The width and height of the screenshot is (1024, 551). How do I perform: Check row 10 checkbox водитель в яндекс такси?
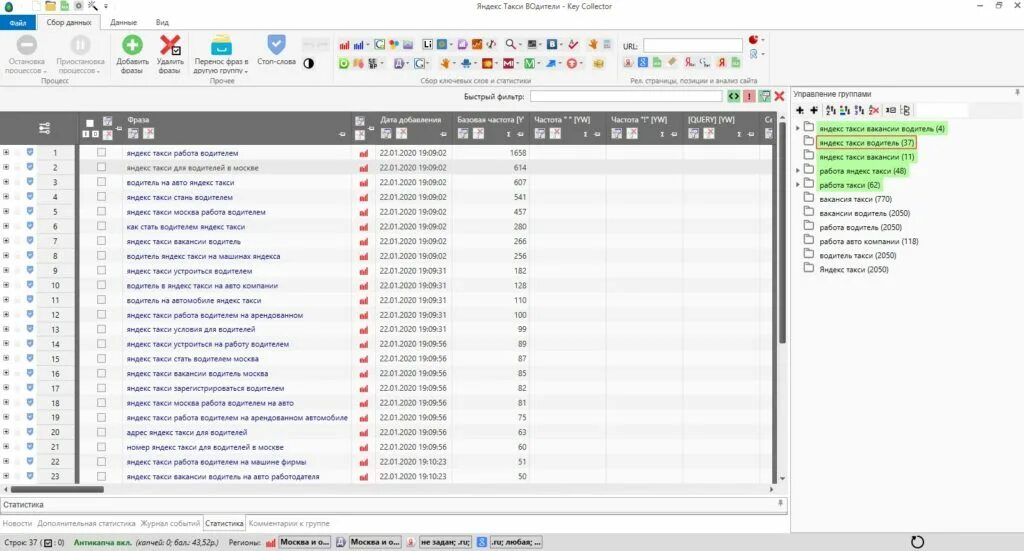pos(101,285)
